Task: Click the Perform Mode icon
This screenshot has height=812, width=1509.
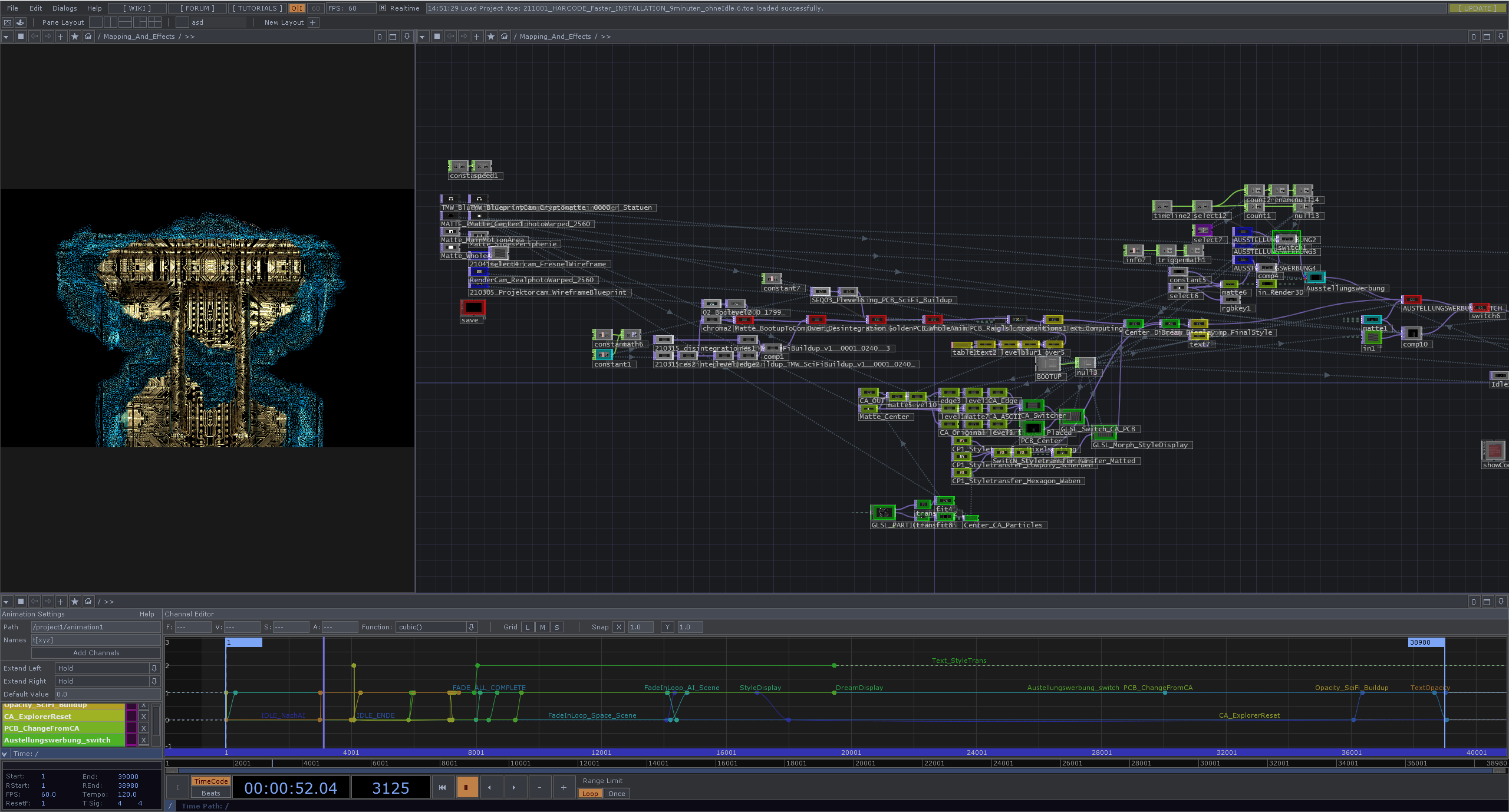Action: tap(8, 22)
